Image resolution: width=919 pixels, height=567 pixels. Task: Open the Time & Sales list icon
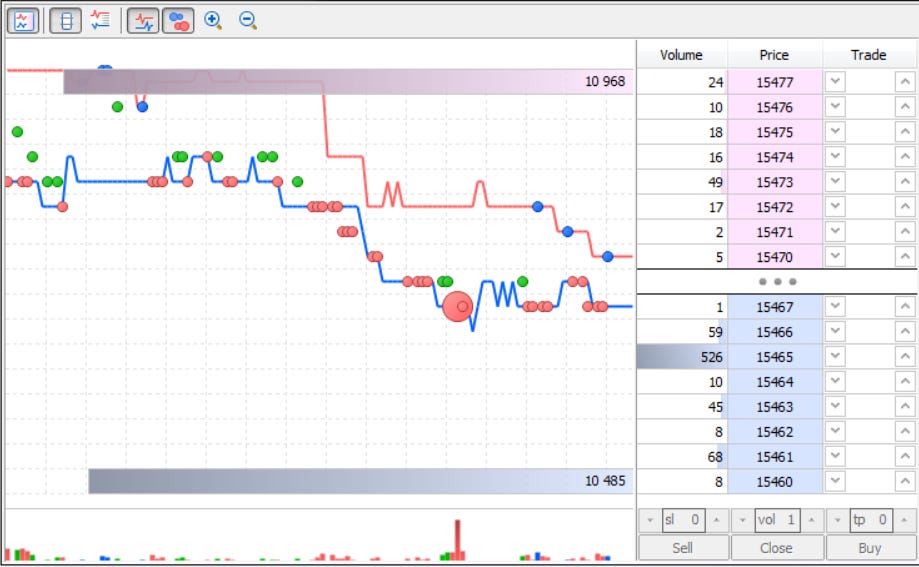tap(100, 21)
